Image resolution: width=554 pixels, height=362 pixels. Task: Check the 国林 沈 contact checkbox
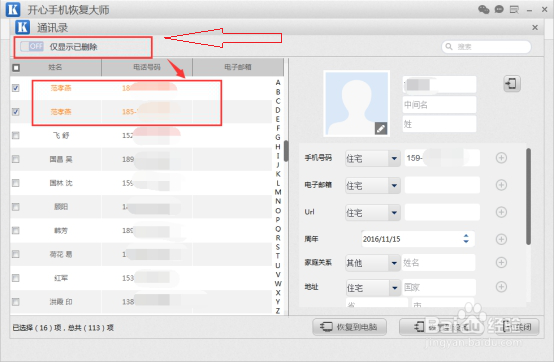pyautogui.click(x=16, y=183)
